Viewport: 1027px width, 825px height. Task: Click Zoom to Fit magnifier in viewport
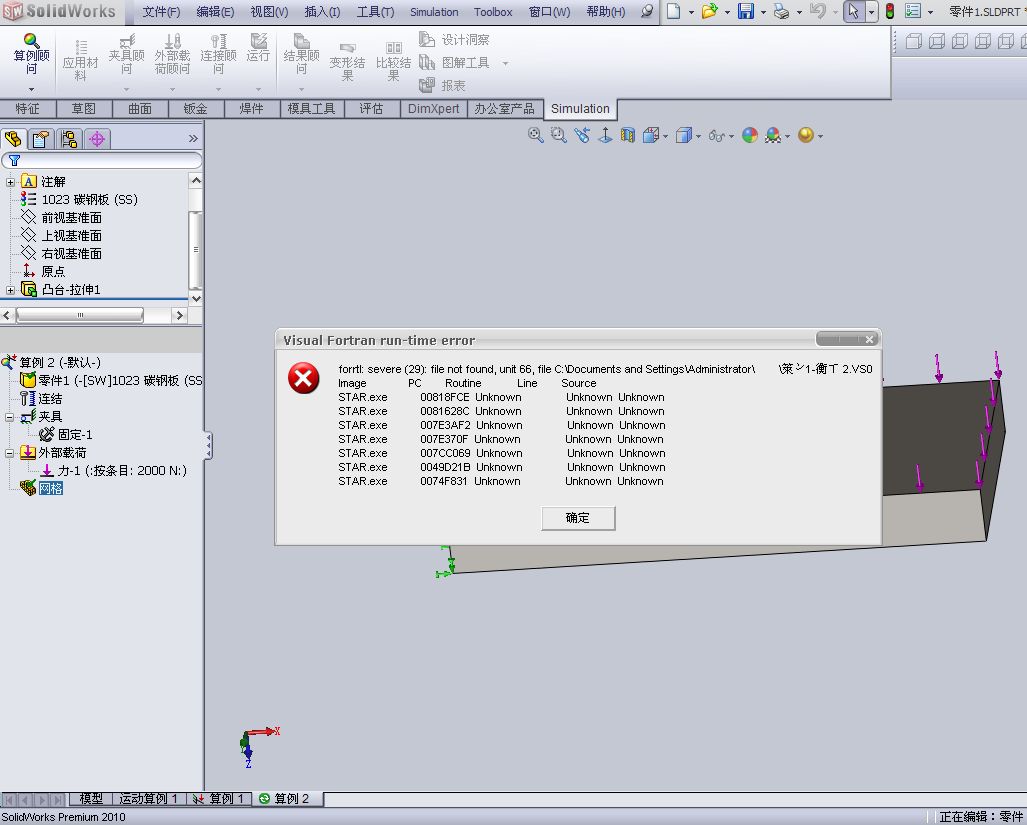point(536,136)
